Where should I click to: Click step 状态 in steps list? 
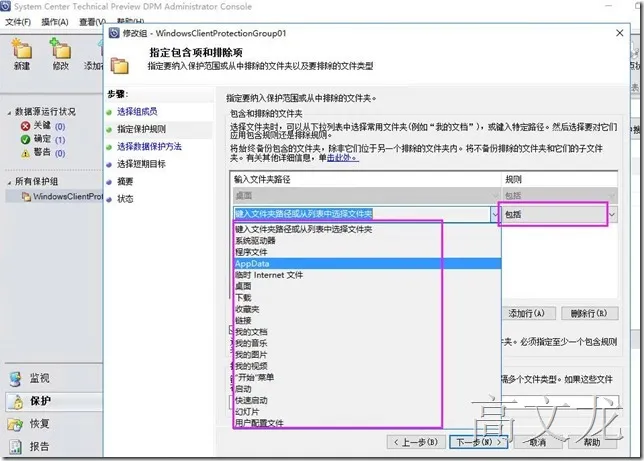[x=125, y=199]
